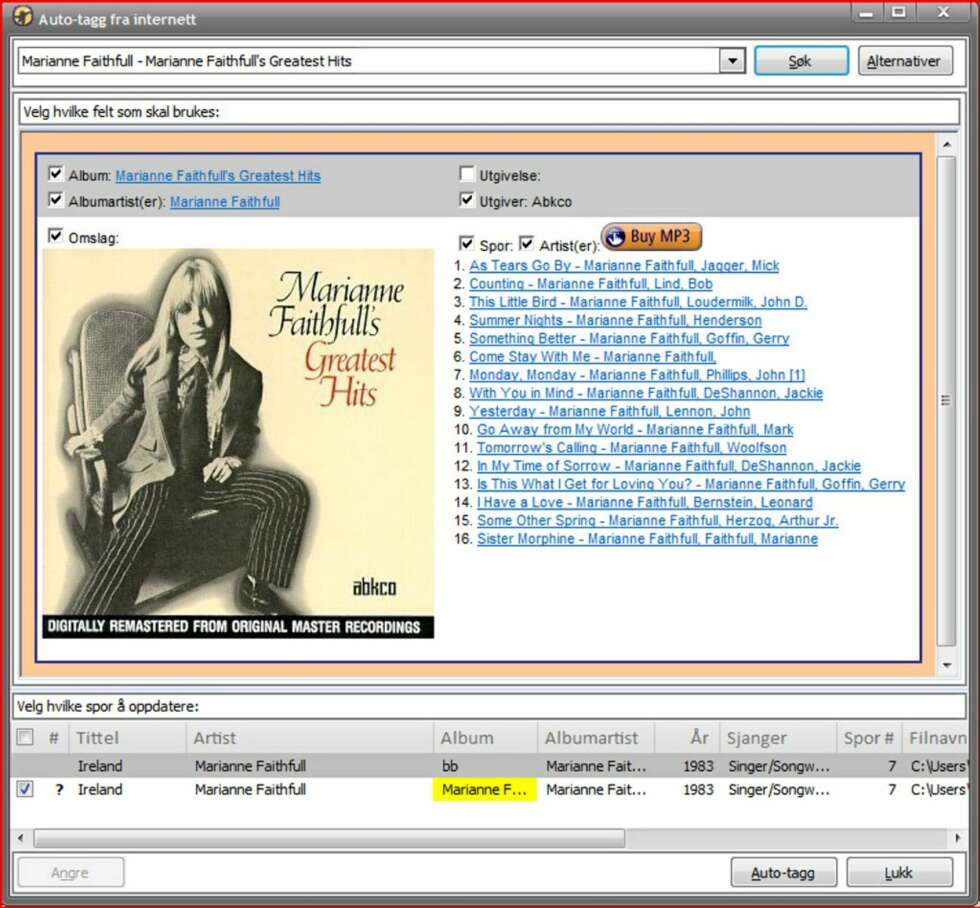Screen dimensions: 980x908
Task: Click the results panel scroll-down arrow
Action: (947, 665)
